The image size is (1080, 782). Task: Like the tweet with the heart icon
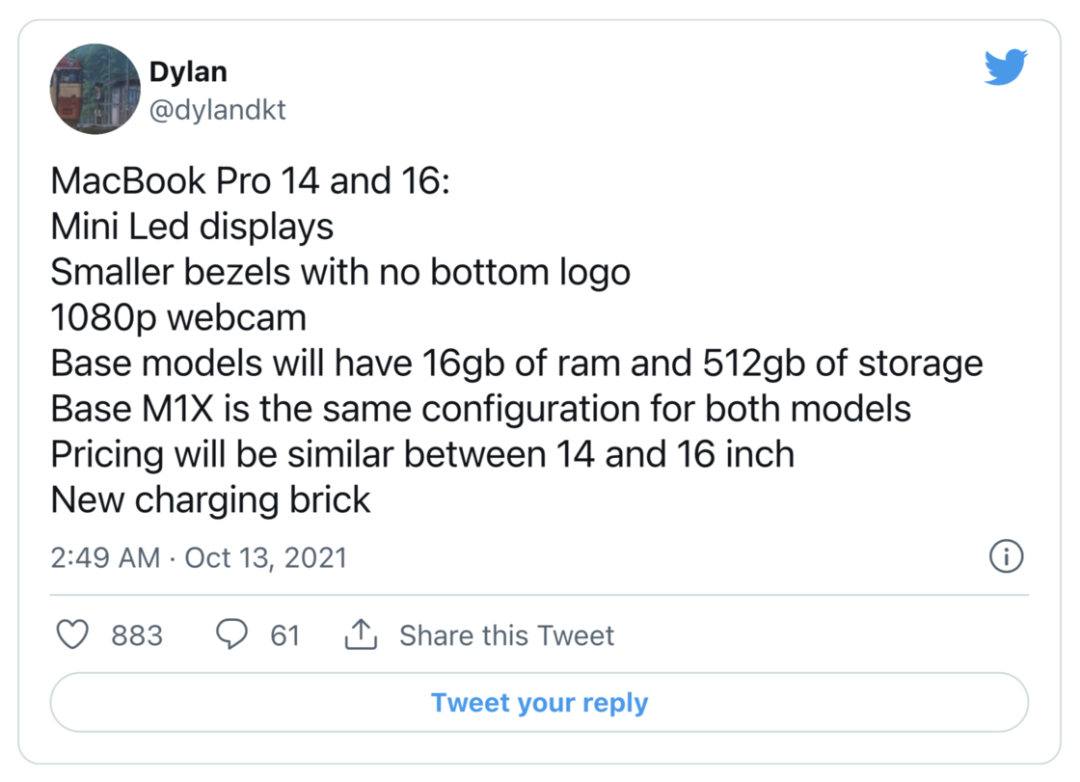point(72,635)
